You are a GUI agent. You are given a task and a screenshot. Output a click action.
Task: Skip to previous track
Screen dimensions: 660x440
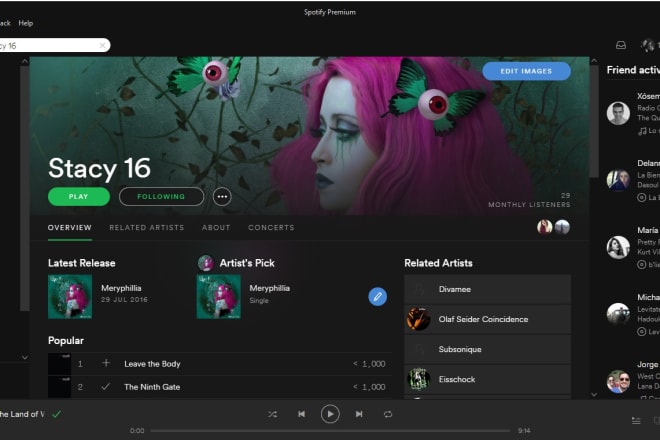tap(301, 414)
